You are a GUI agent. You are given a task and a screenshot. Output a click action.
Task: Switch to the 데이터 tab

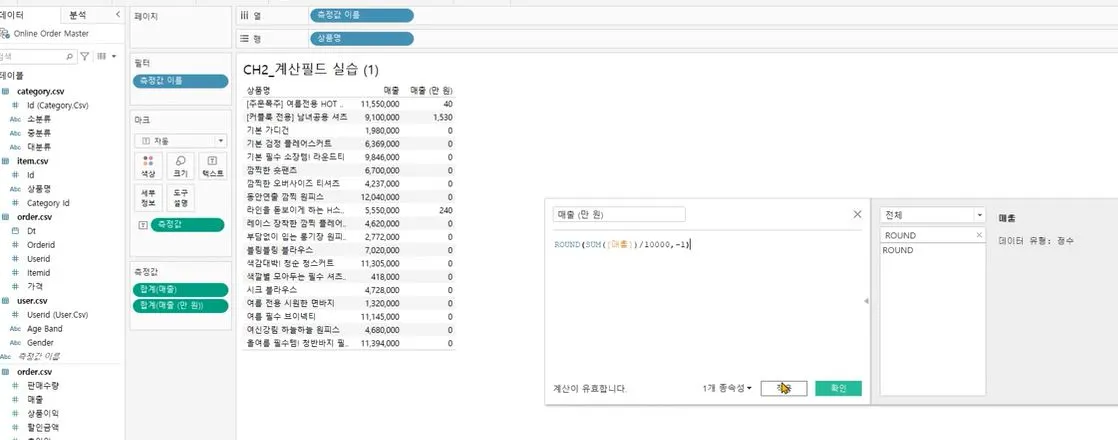(12, 14)
